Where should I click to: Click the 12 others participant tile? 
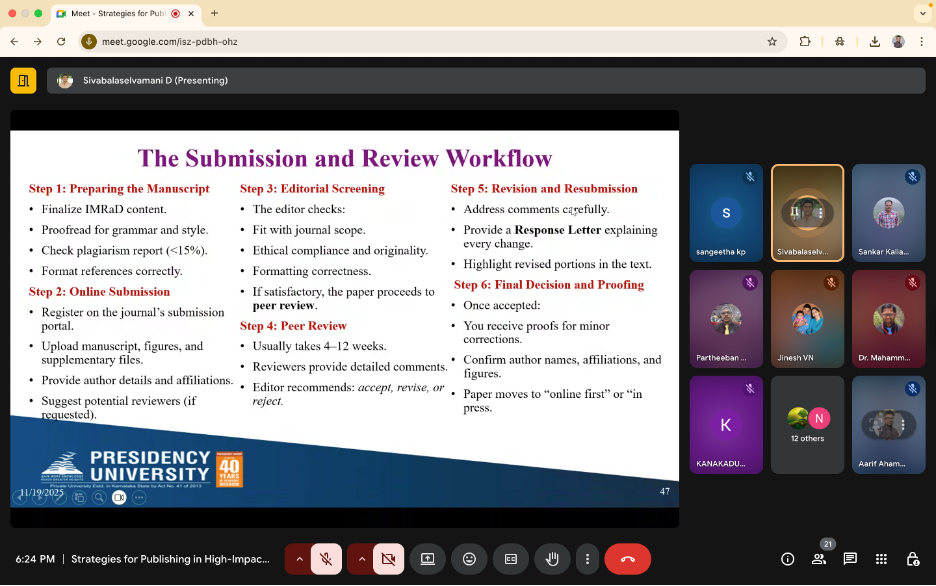click(x=807, y=424)
